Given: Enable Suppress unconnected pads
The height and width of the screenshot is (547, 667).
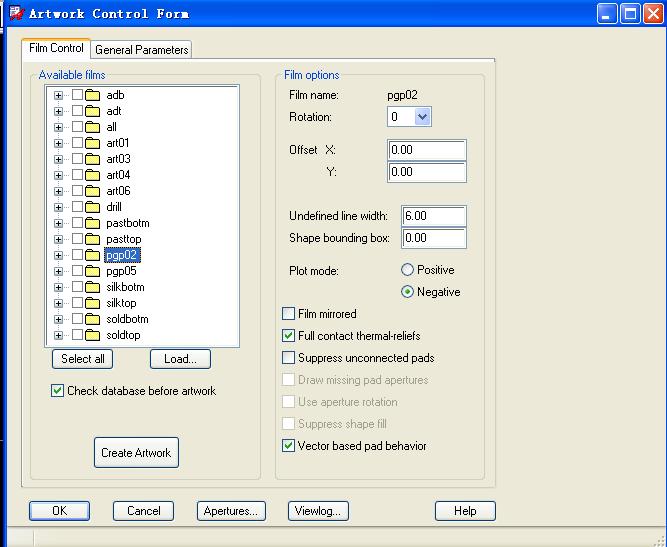Looking at the screenshot, I should point(288,358).
